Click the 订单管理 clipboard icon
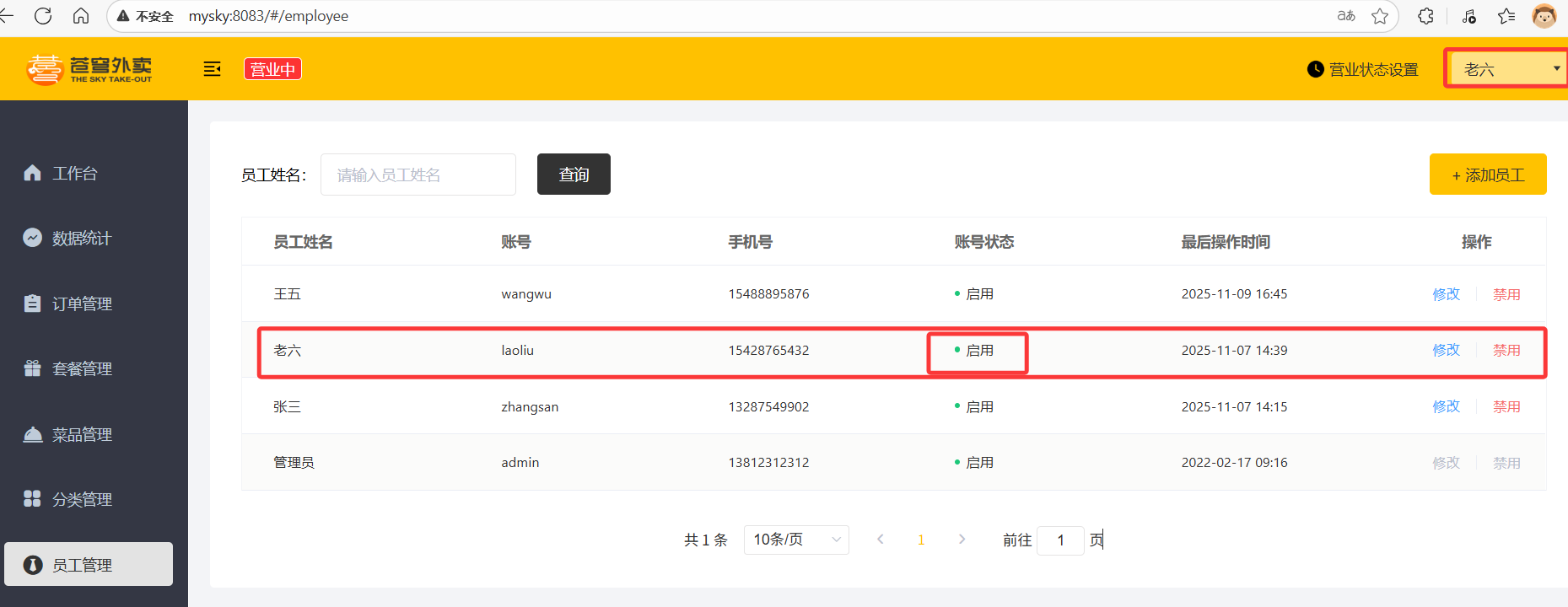 tap(32, 303)
